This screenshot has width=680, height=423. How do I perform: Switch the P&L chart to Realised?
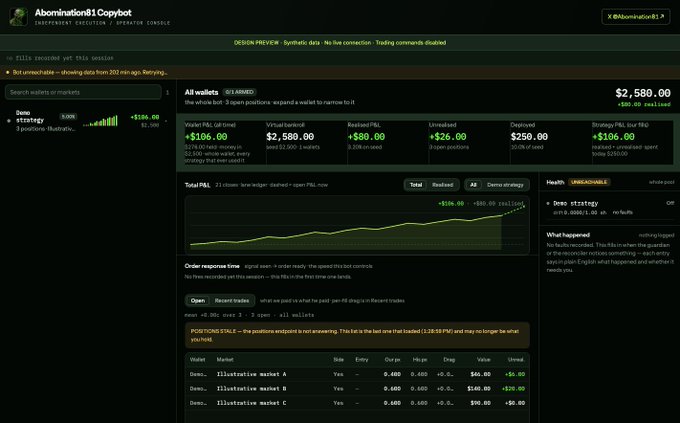(442, 185)
